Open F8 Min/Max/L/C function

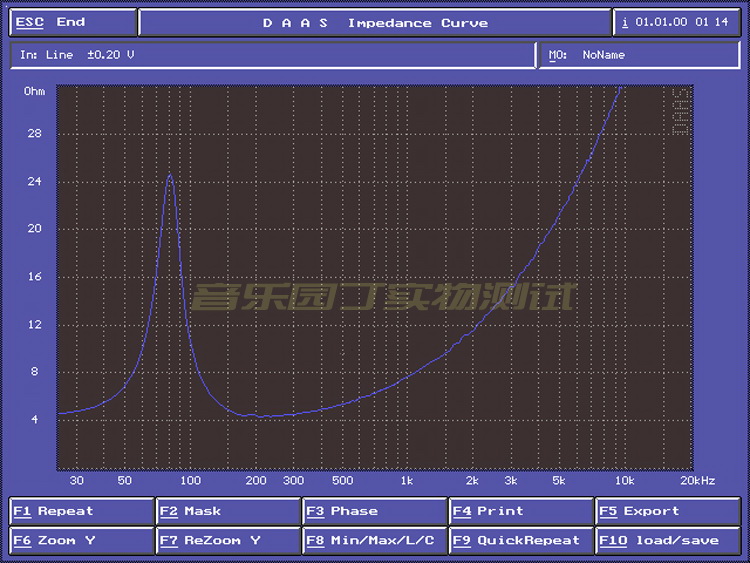pos(375,541)
